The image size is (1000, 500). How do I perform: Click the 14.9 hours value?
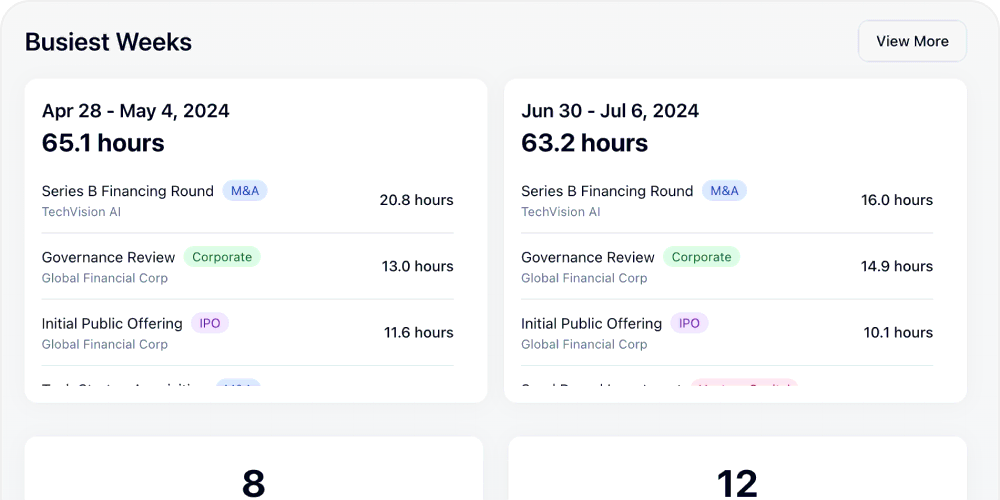[x=897, y=267]
